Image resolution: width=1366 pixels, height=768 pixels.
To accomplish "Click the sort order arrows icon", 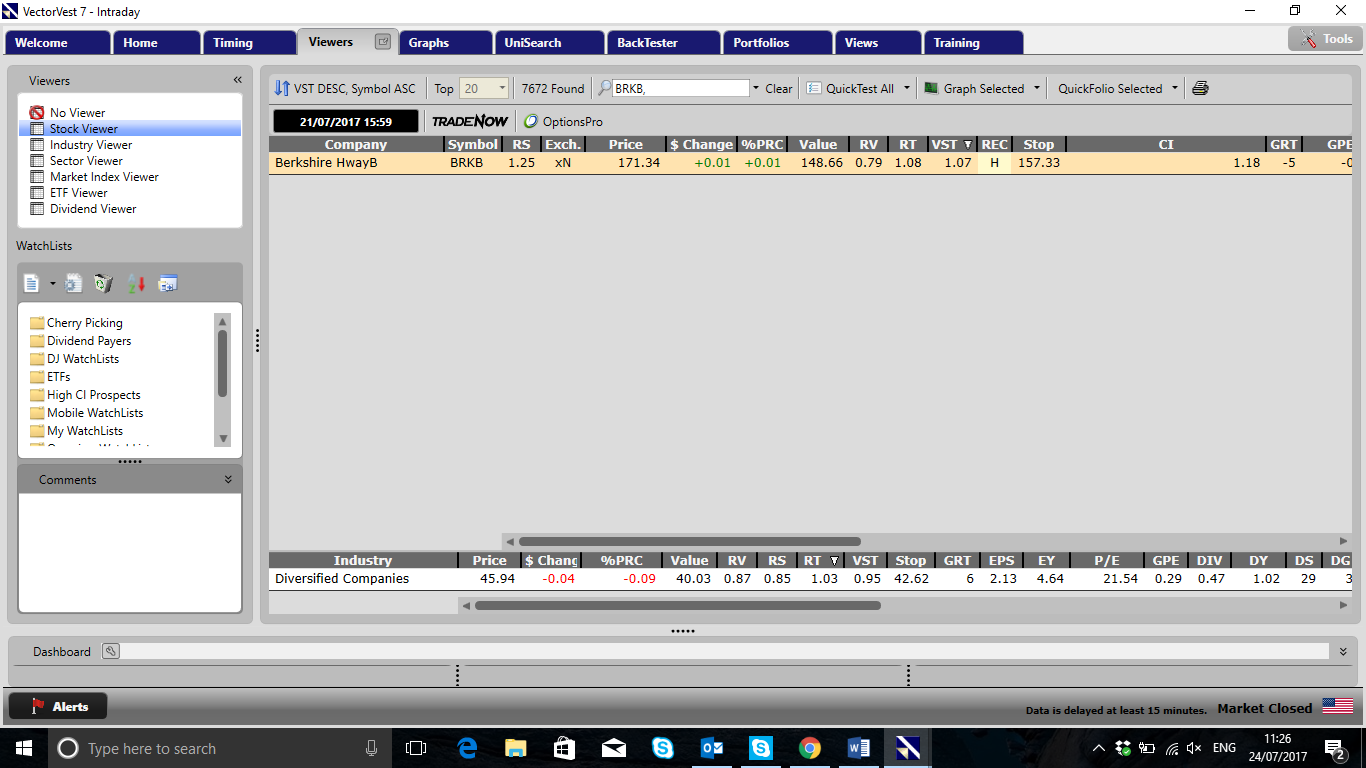I will coord(282,88).
